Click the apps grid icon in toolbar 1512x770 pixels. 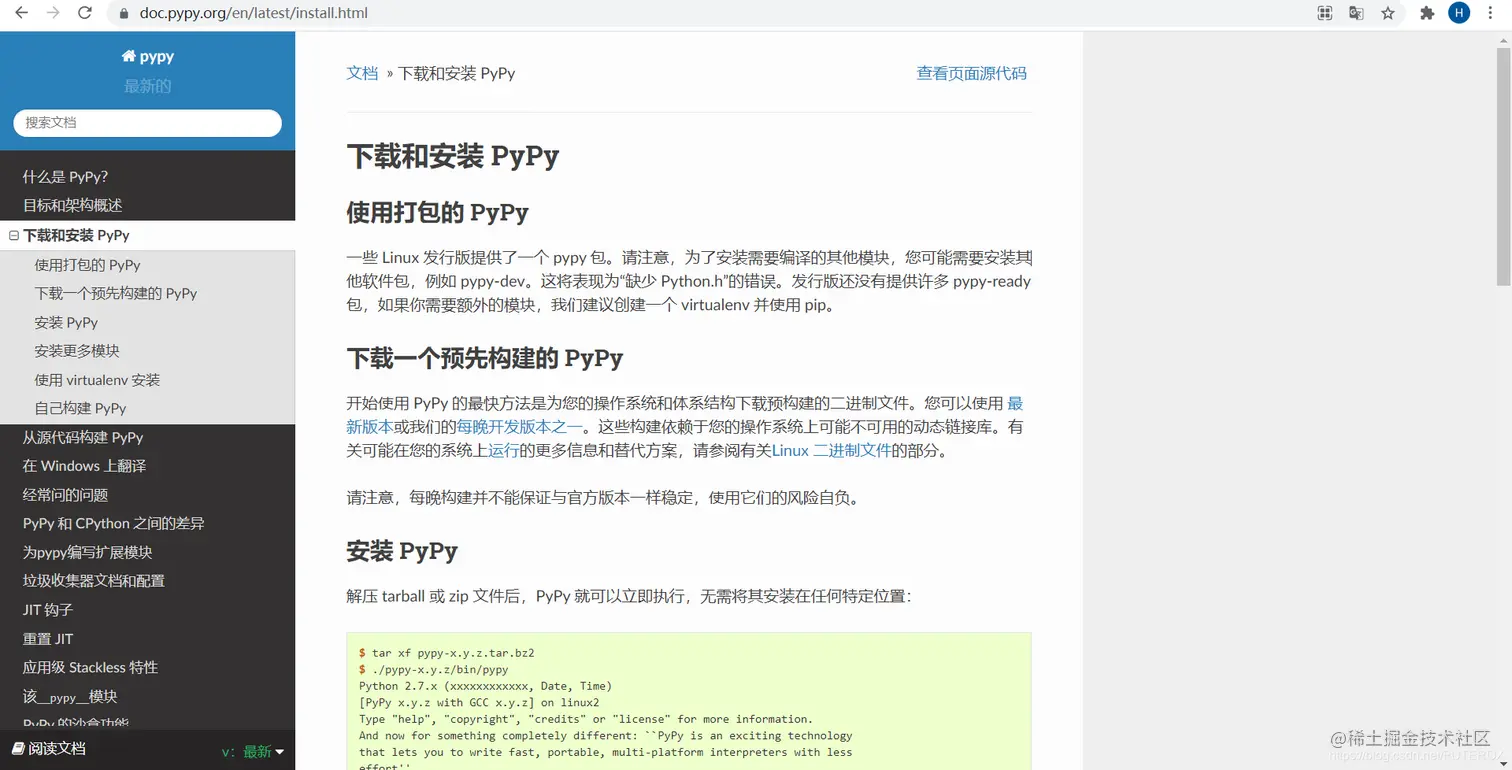click(1324, 13)
